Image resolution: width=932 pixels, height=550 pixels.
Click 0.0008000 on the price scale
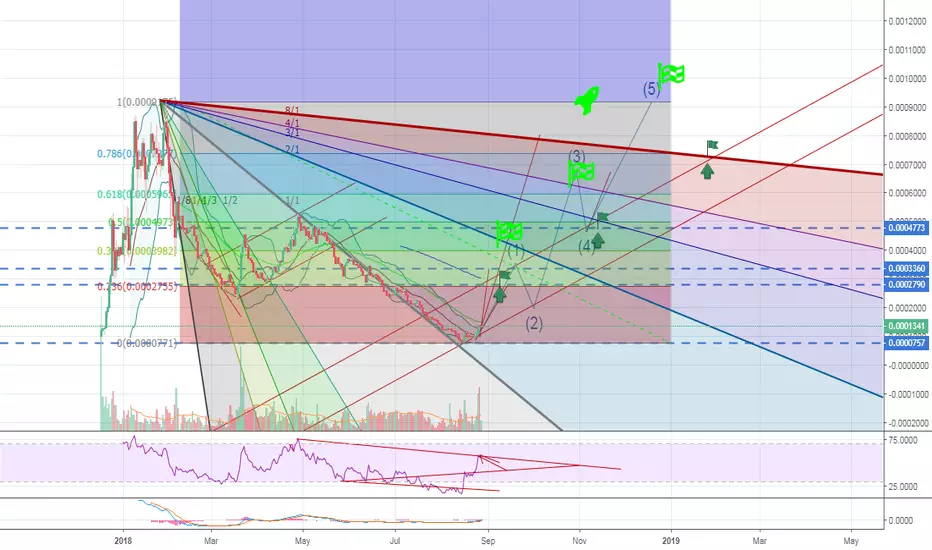tap(907, 136)
